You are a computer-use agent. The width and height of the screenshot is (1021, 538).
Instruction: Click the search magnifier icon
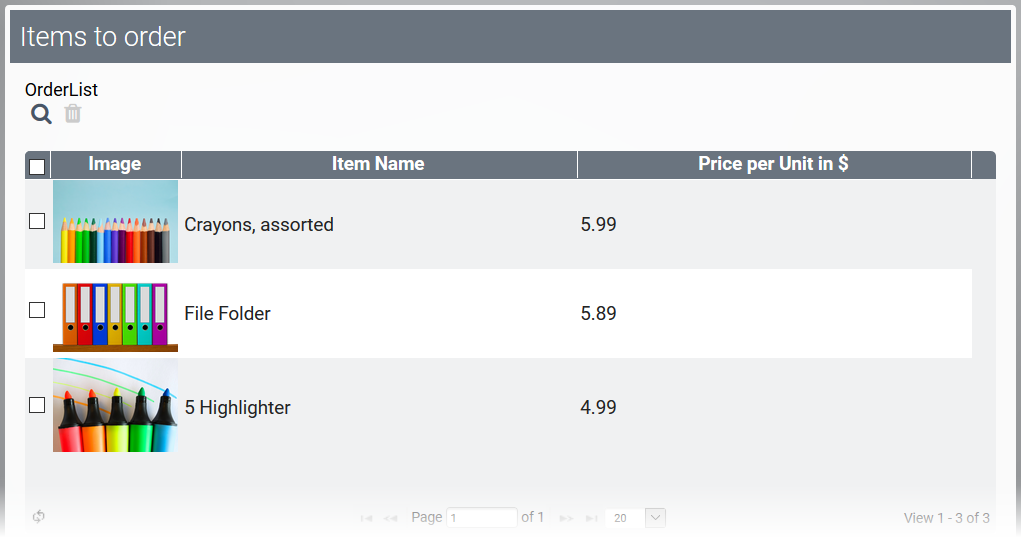(x=41, y=114)
